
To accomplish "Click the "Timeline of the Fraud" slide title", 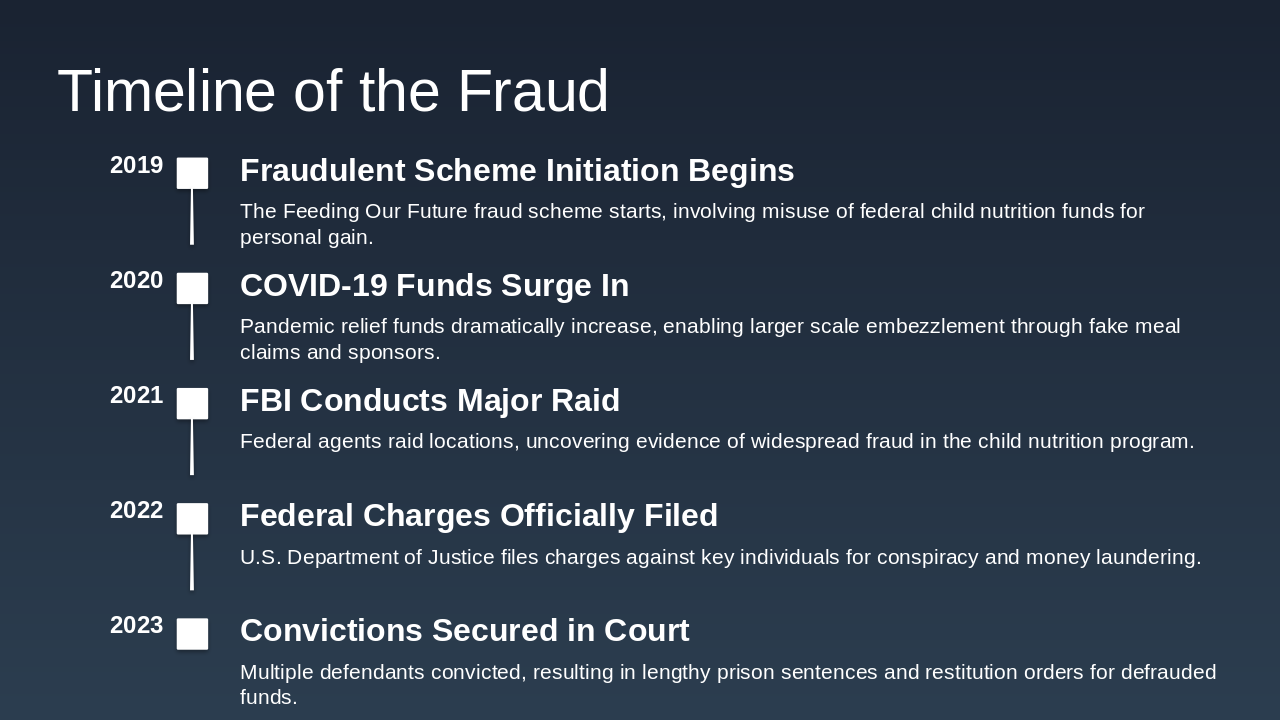I will 333,91.
